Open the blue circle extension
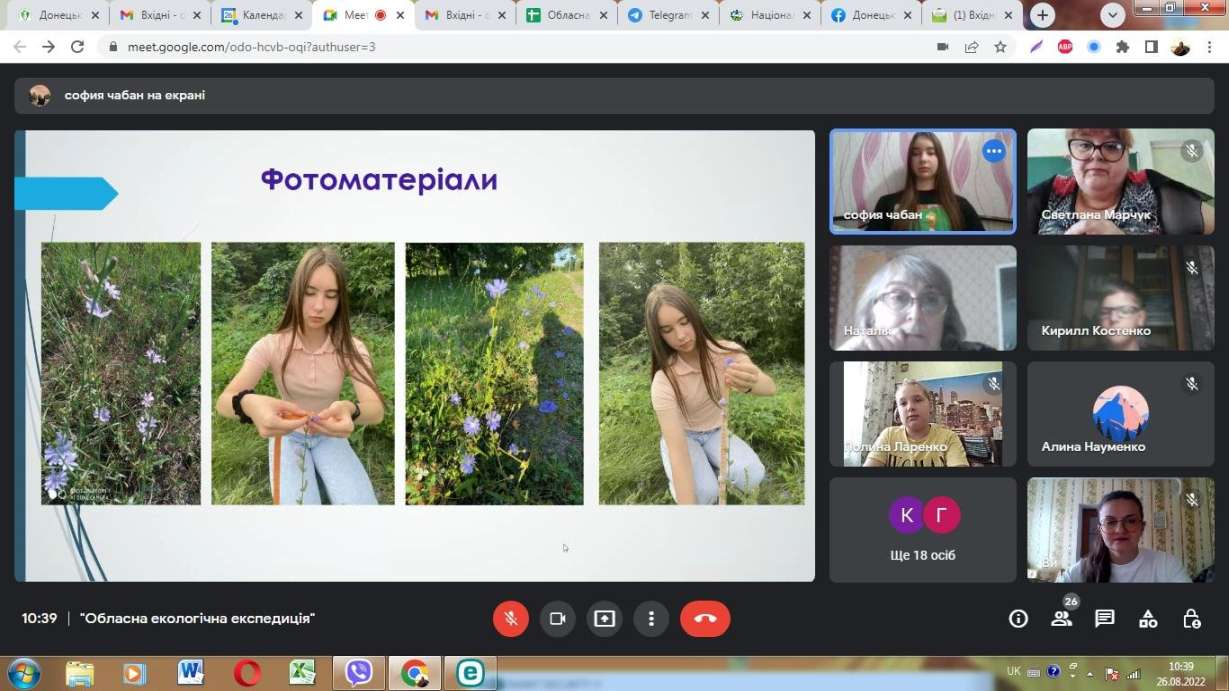This screenshot has height=691, width=1229. click(x=1094, y=47)
